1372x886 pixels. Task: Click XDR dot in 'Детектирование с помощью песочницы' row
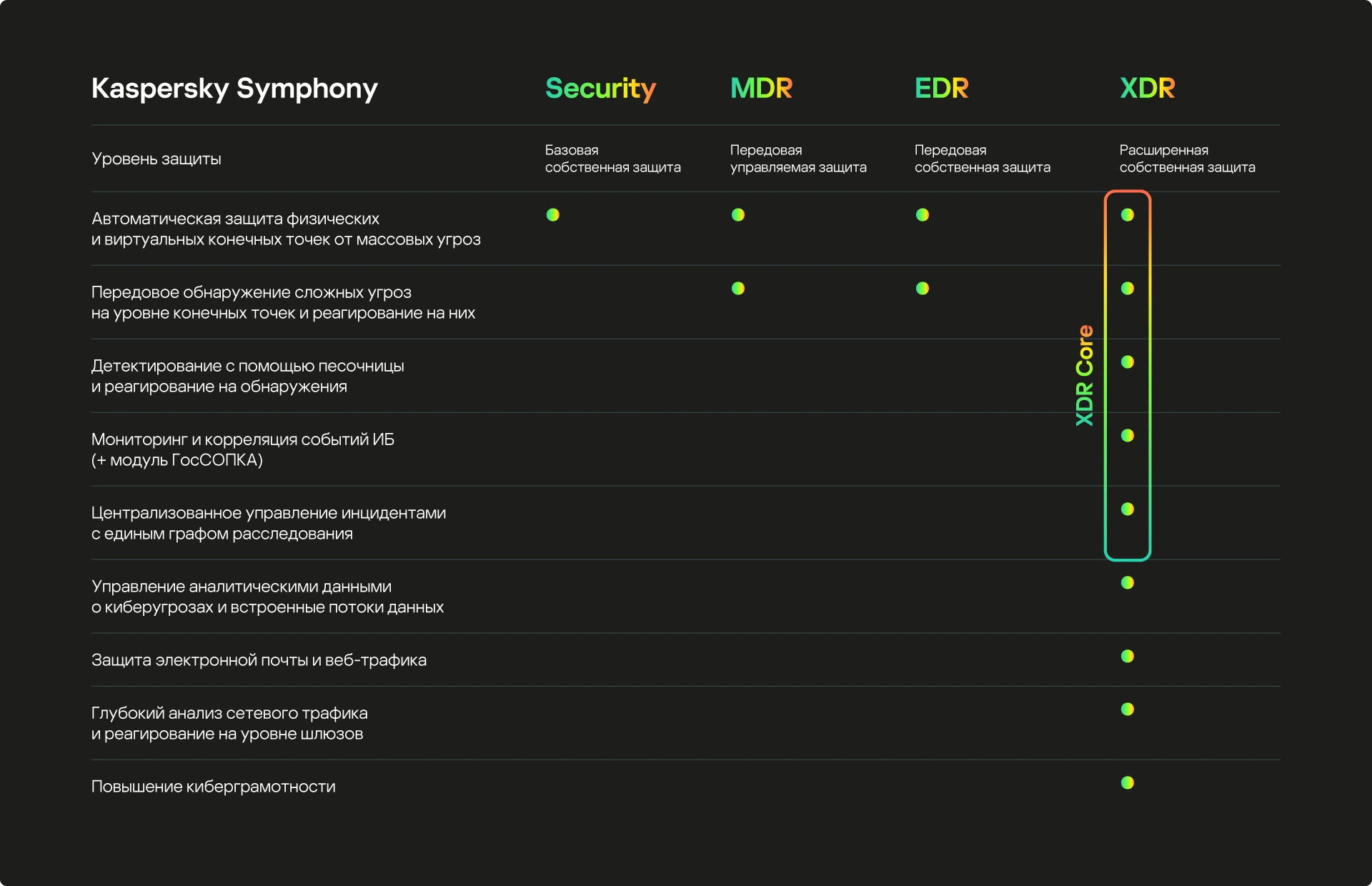point(1128,362)
